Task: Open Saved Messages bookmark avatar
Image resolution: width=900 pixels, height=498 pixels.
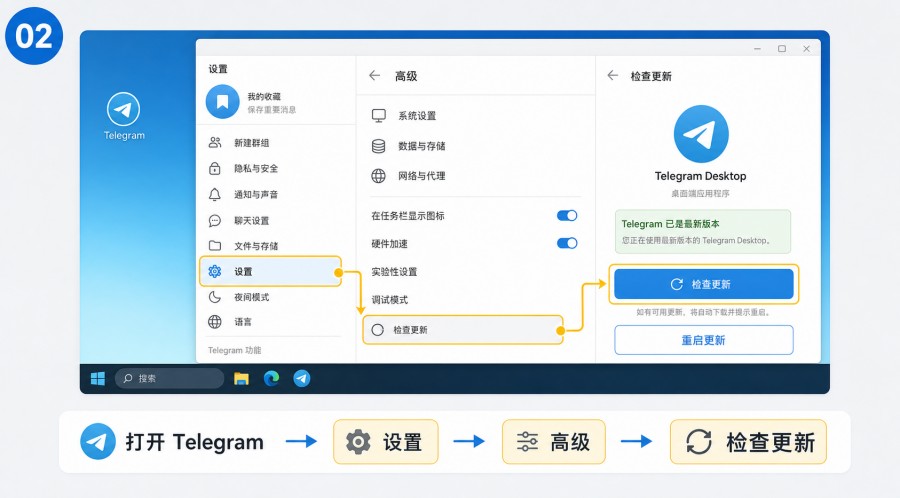Action: pos(222,102)
